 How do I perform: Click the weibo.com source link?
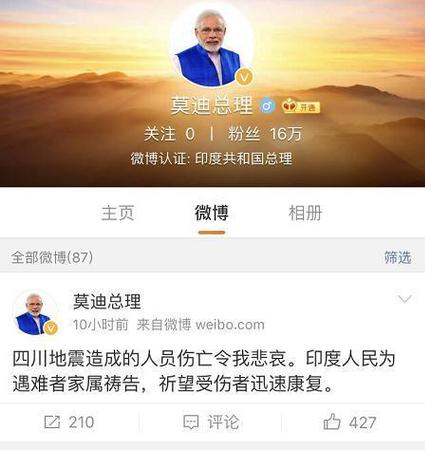coord(230,325)
